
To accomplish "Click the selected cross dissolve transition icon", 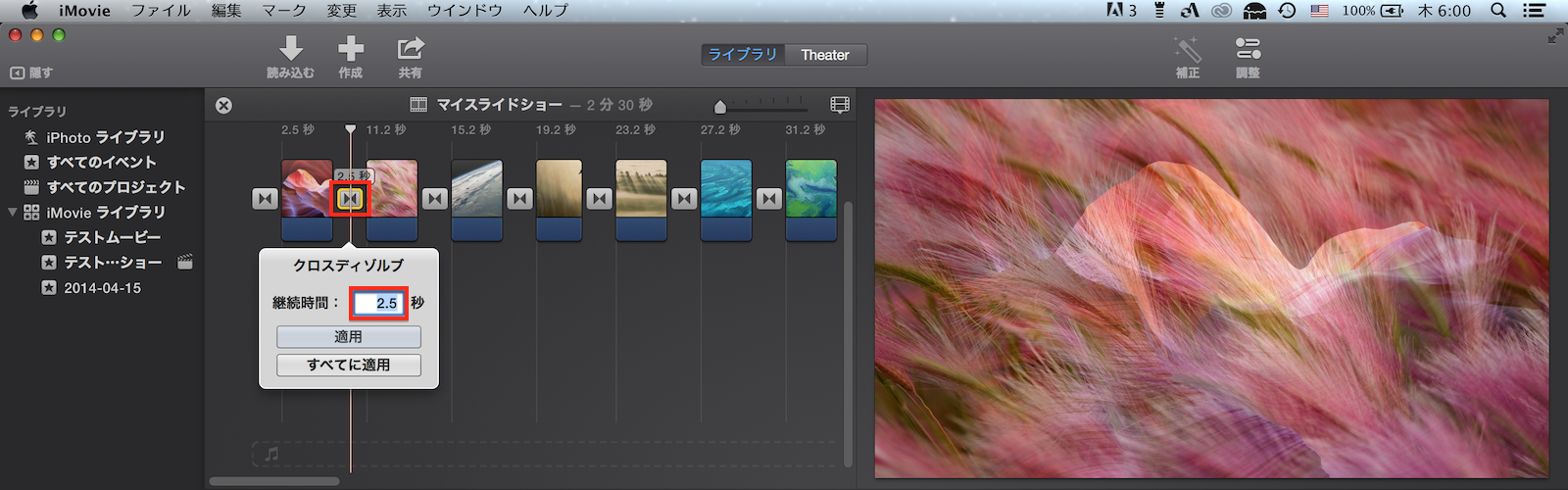I will click(x=350, y=199).
